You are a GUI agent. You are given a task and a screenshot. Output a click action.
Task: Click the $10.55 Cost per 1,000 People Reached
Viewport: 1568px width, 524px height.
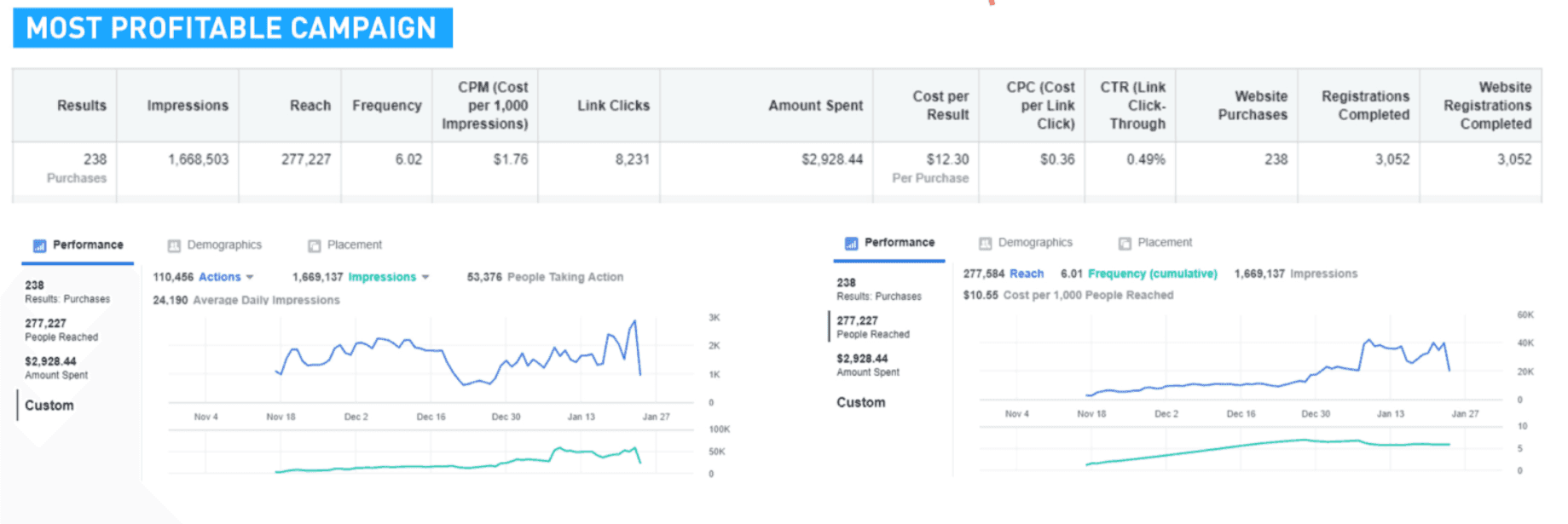tap(1068, 295)
